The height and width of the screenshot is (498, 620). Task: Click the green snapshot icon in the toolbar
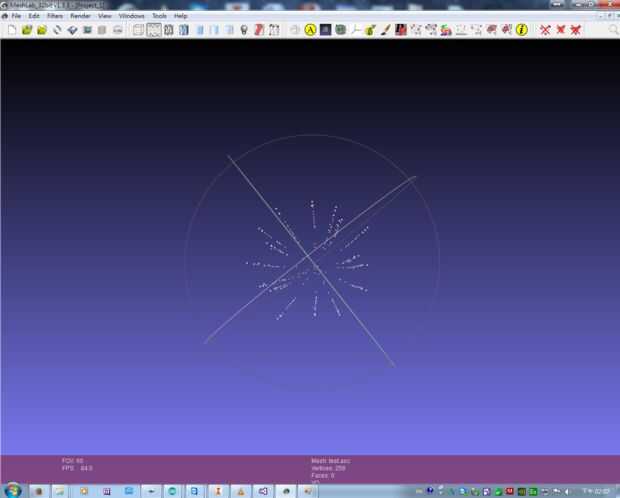point(87,30)
